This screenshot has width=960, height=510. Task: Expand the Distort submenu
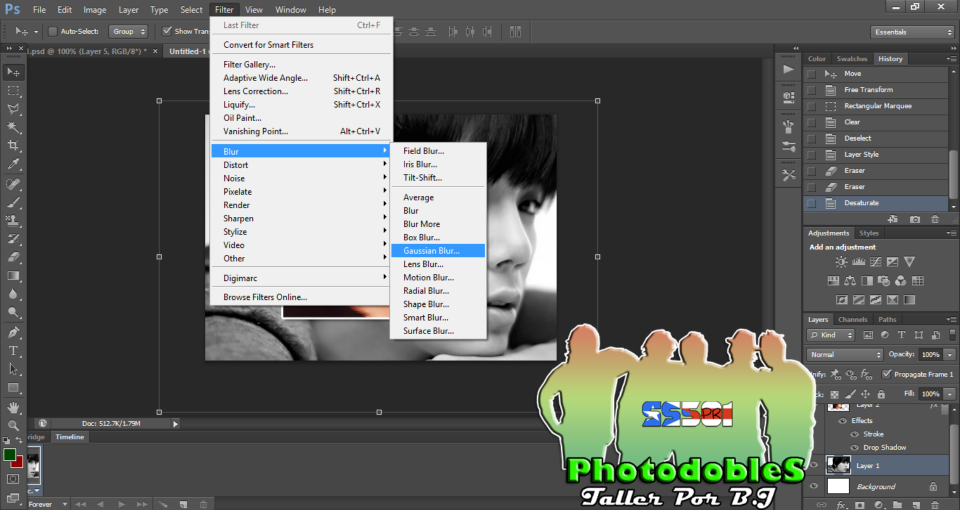(301, 165)
